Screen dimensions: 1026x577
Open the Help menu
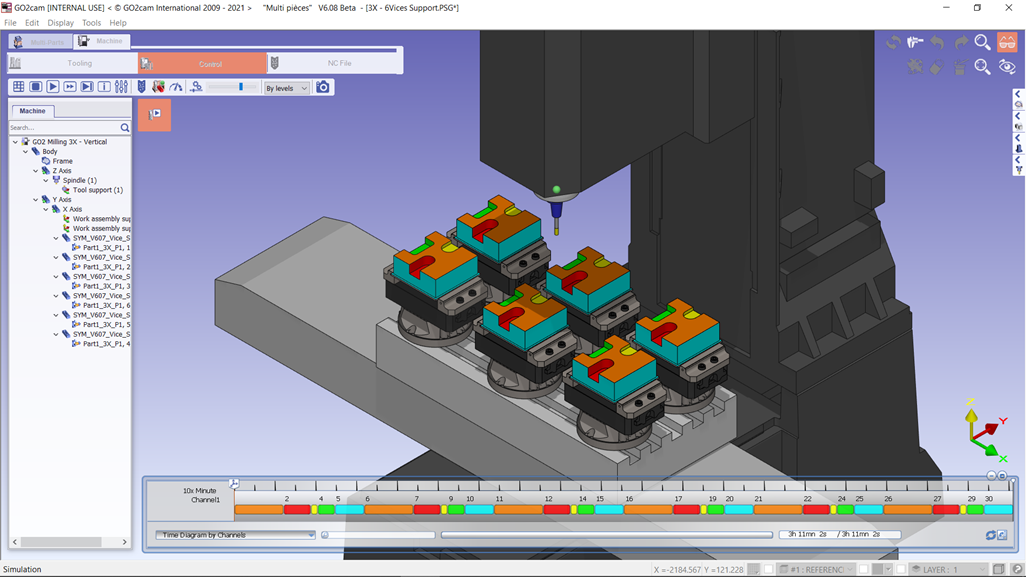[x=118, y=23]
